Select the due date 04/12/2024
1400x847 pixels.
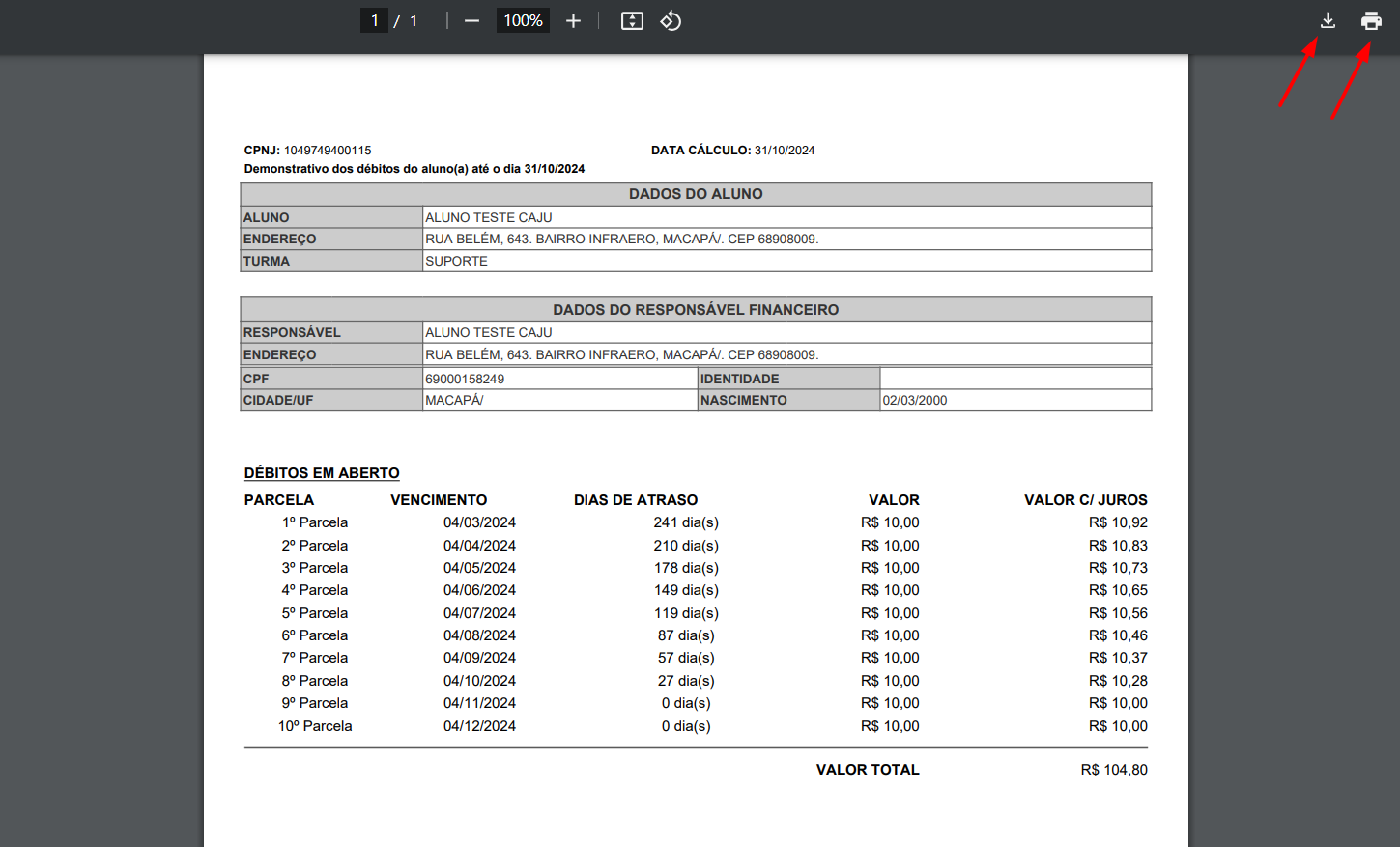point(479,726)
